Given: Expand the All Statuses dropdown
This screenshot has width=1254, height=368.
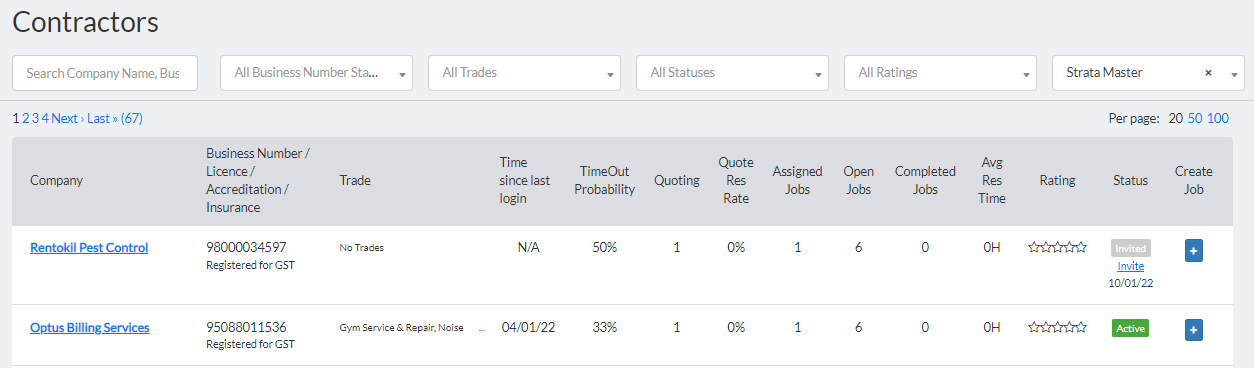Looking at the screenshot, I should 732,73.
